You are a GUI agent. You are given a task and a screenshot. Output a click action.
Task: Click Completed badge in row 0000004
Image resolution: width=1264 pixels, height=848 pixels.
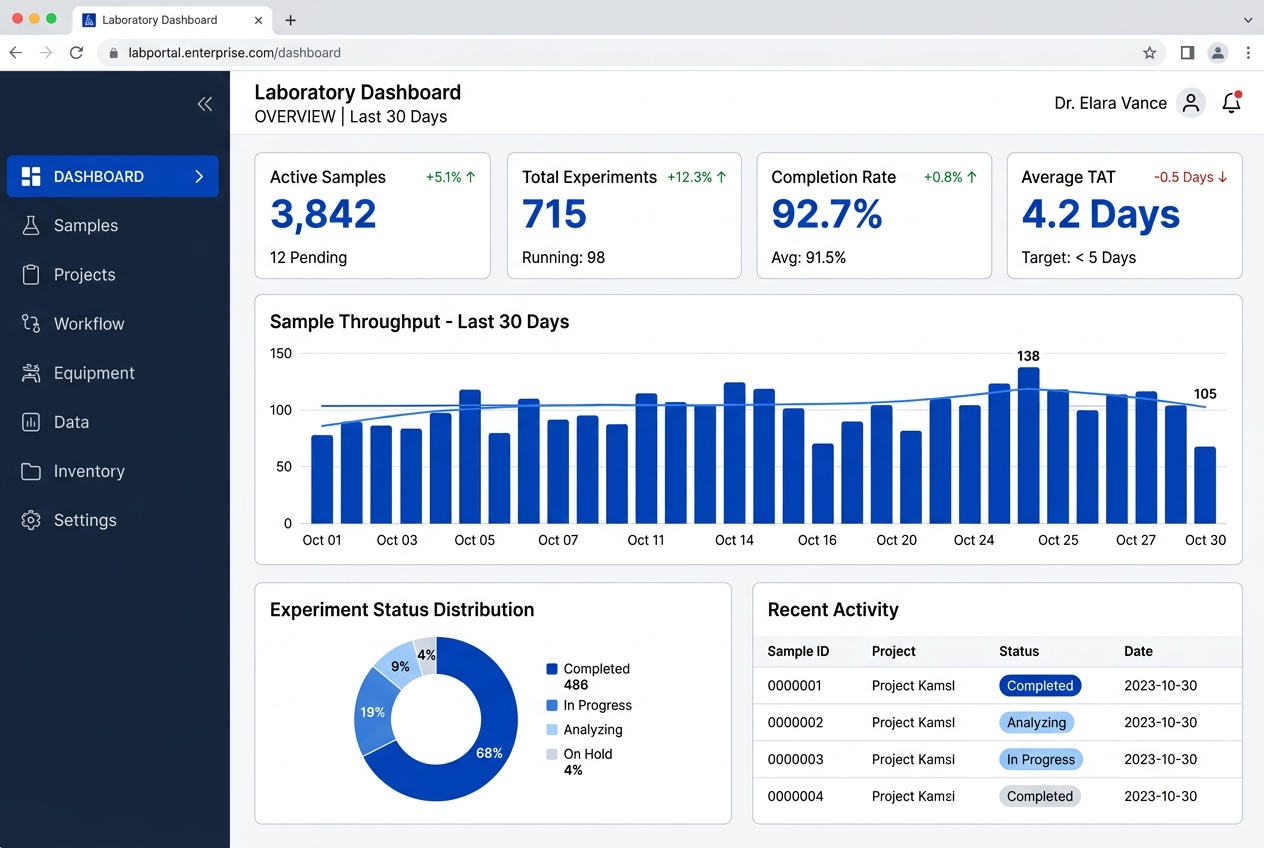tap(1040, 797)
